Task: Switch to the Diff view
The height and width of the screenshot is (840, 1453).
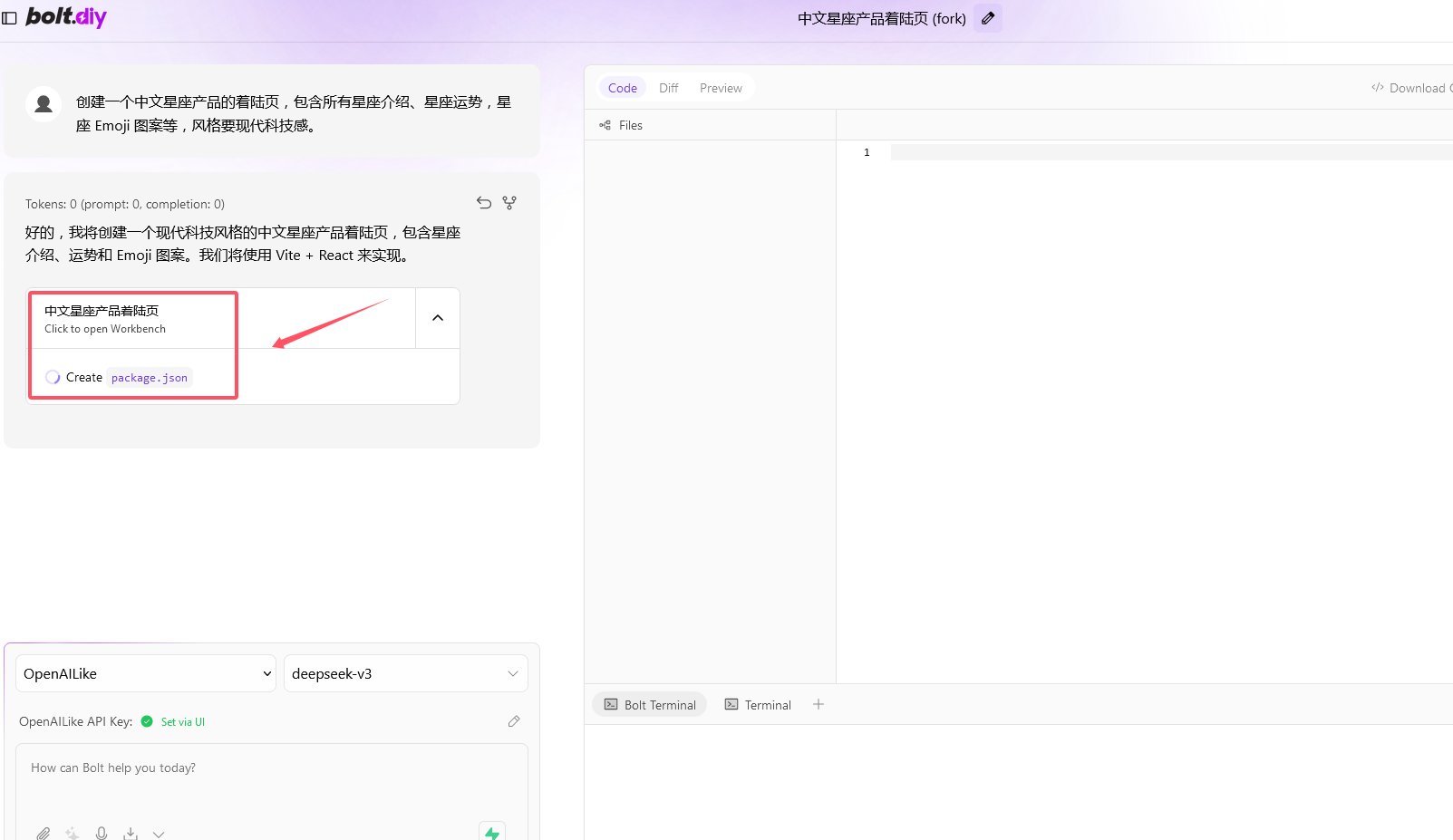Action: [669, 88]
